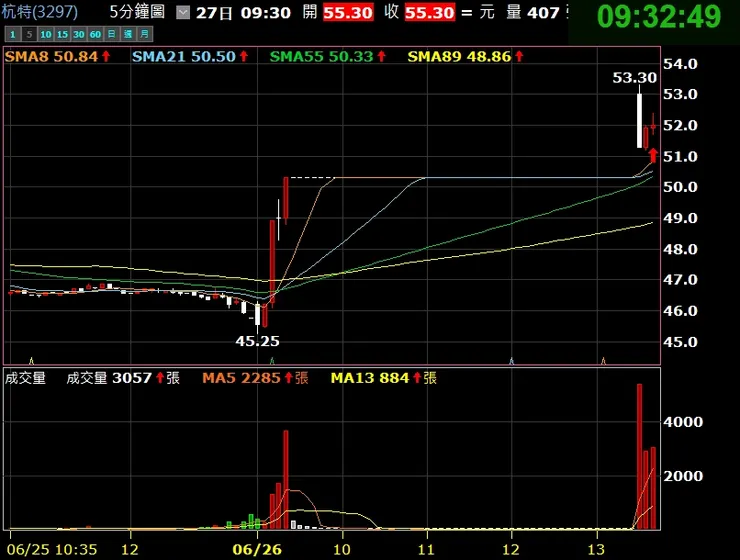Click the green marker below 06/26 candles
This screenshot has width=740, height=560.
pyautogui.click(x=272, y=361)
